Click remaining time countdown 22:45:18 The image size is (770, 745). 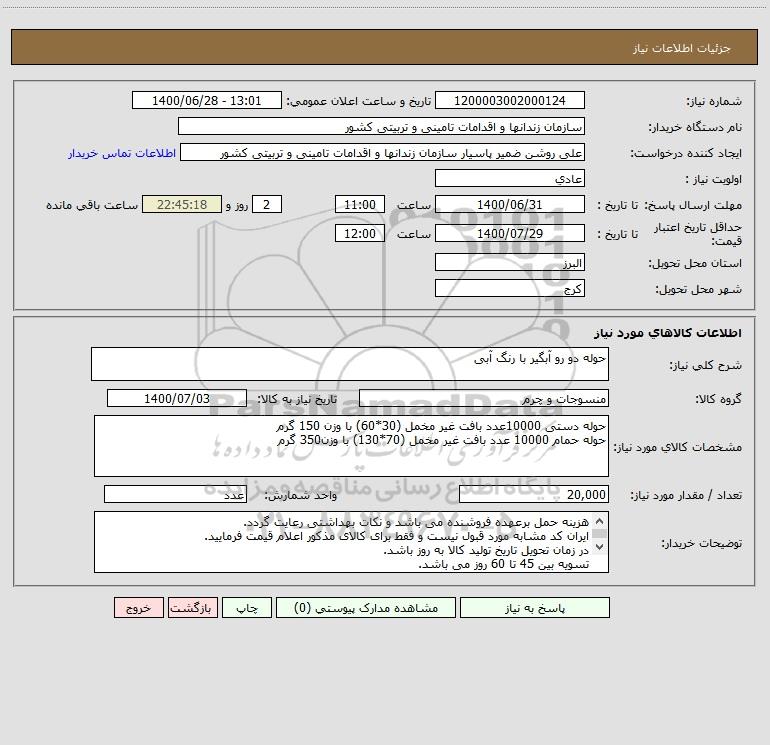(x=182, y=204)
